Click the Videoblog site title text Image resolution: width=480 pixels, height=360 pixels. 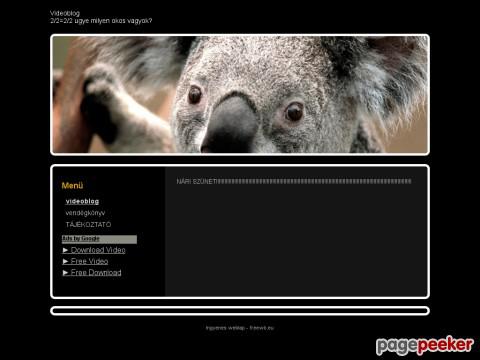(x=65, y=13)
